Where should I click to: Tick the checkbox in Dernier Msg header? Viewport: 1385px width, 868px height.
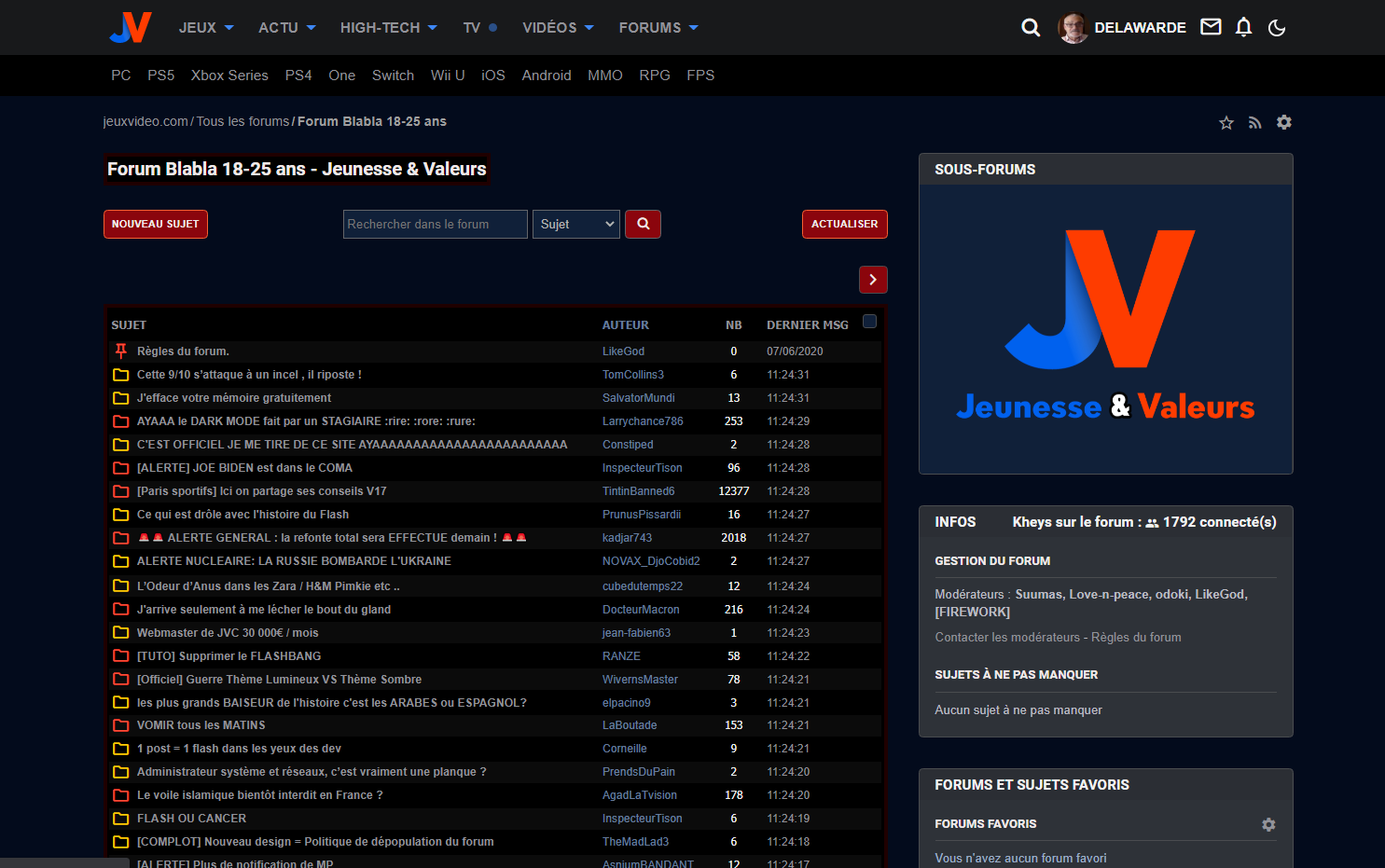click(869, 322)
